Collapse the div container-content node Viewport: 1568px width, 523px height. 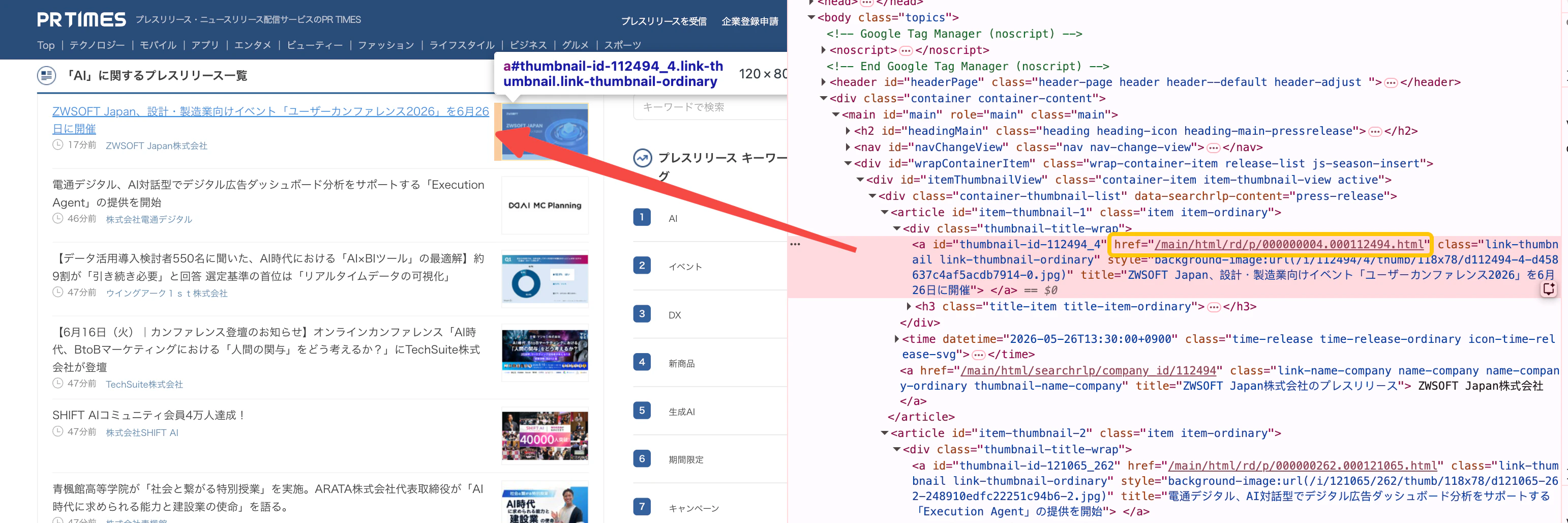824,99
